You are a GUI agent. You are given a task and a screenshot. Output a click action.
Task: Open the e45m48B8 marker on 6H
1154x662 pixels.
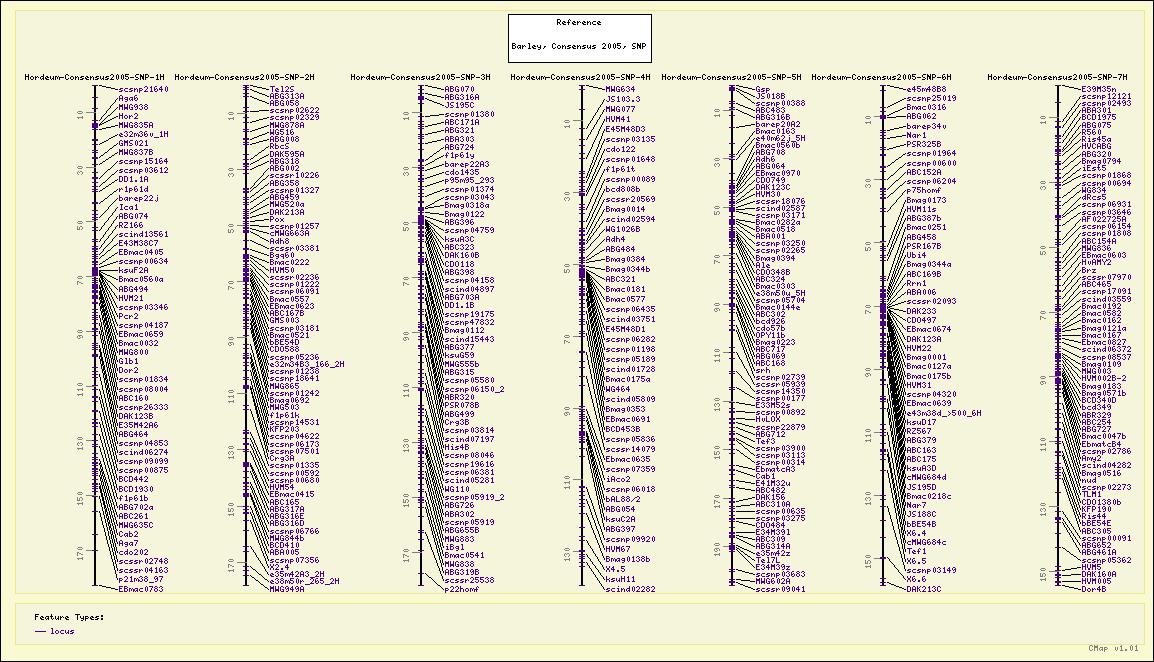click(x=926, y=89)
